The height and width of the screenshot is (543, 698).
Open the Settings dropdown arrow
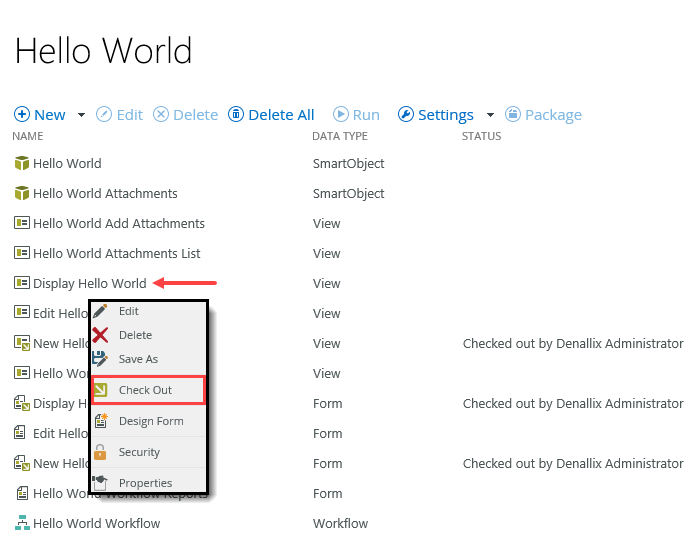click(x=490, y=115)
